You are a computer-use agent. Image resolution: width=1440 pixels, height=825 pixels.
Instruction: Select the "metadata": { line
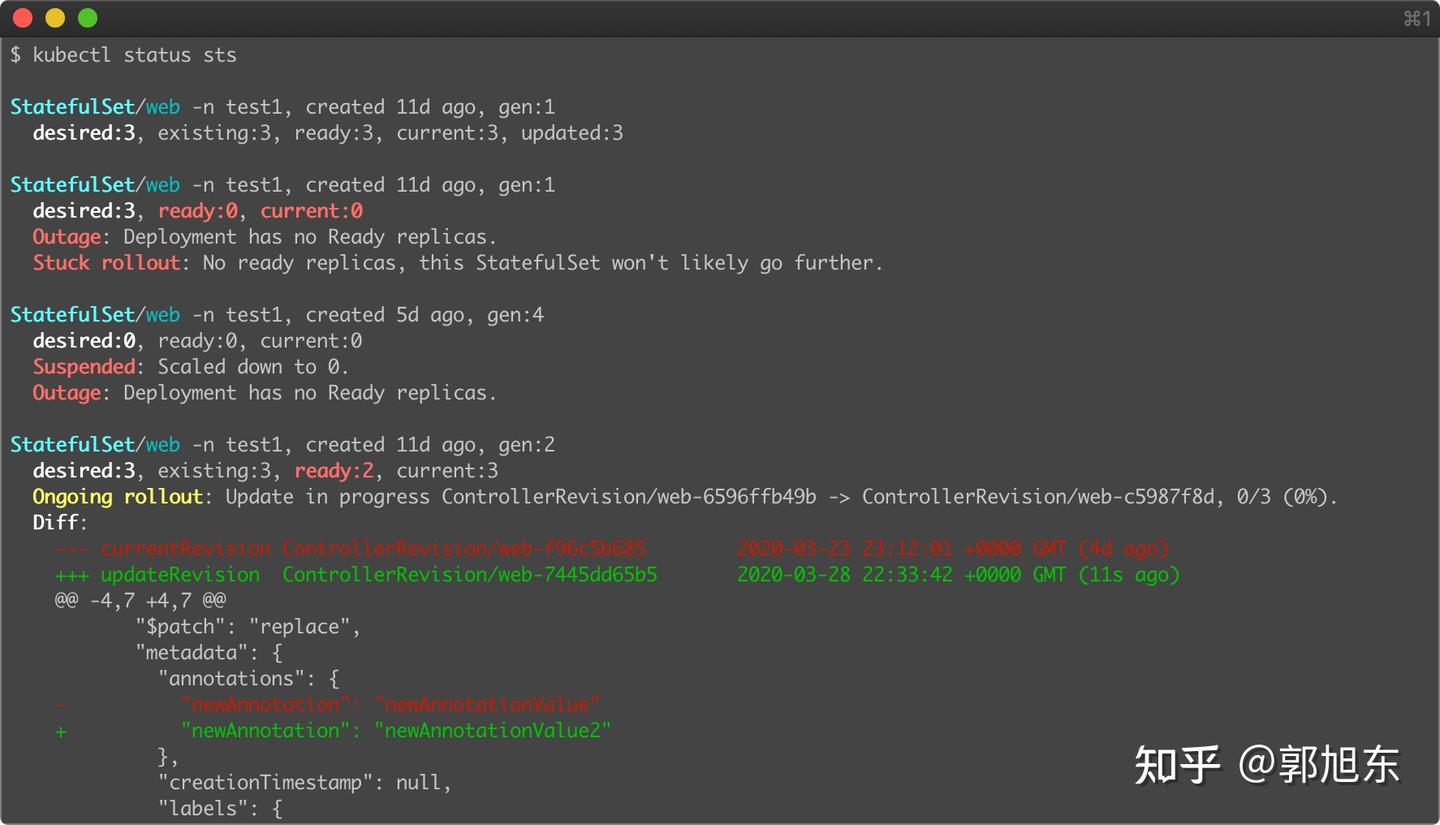[x=209, y=653]
